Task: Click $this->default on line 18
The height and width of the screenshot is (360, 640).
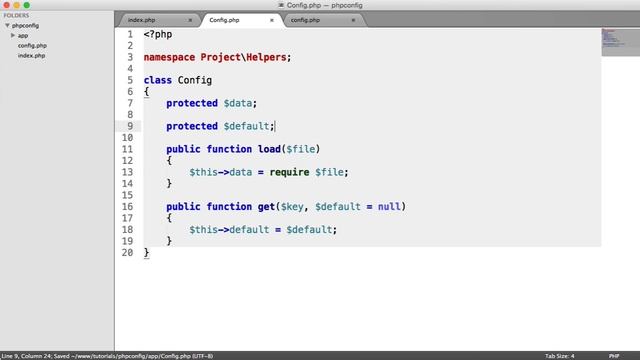Action: coord(229,229)
